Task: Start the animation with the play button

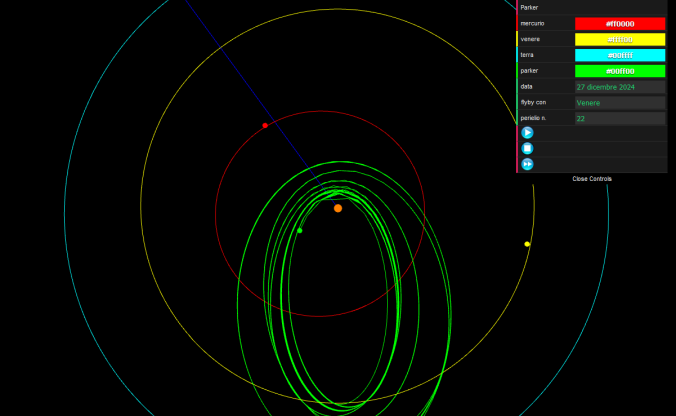Action: coord(527,132)
